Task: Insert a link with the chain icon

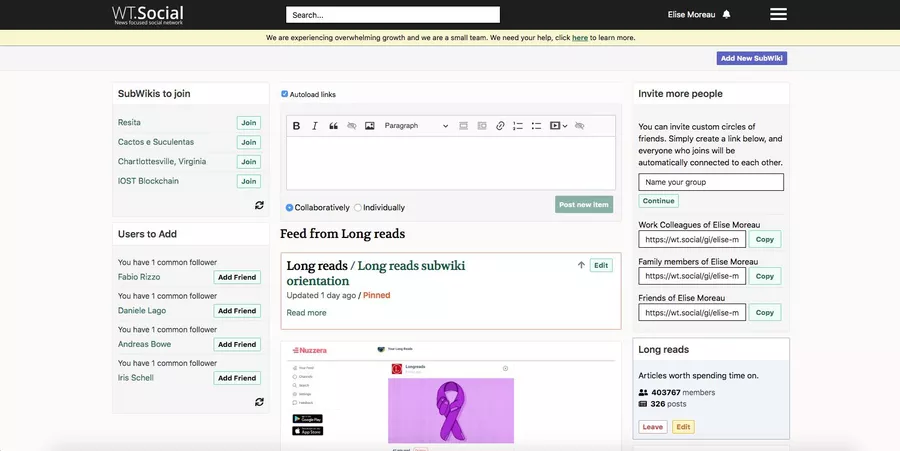Action: pyautogui.click(x=500, y=126)
